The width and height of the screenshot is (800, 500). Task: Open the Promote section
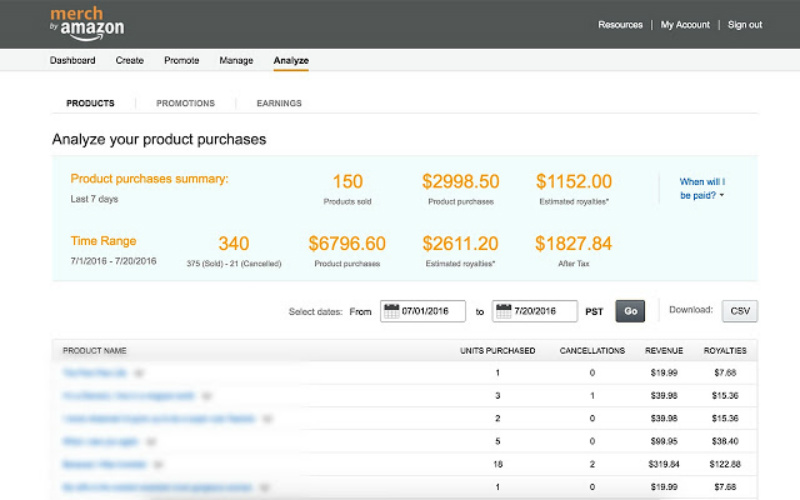(x=181, y=61)
